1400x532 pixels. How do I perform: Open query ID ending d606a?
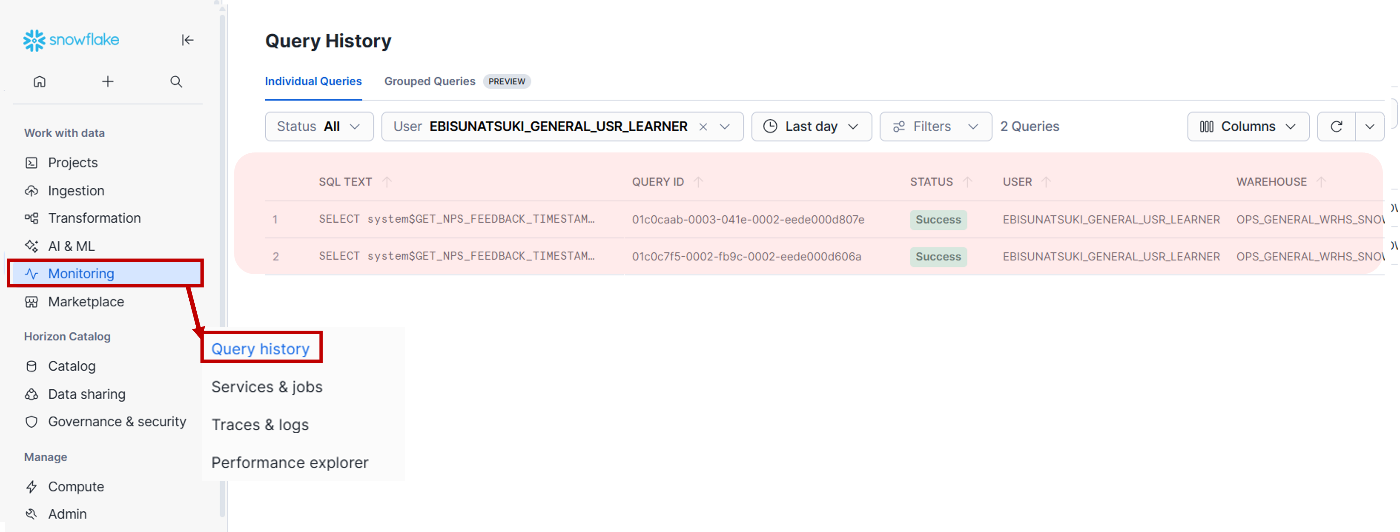746,256
